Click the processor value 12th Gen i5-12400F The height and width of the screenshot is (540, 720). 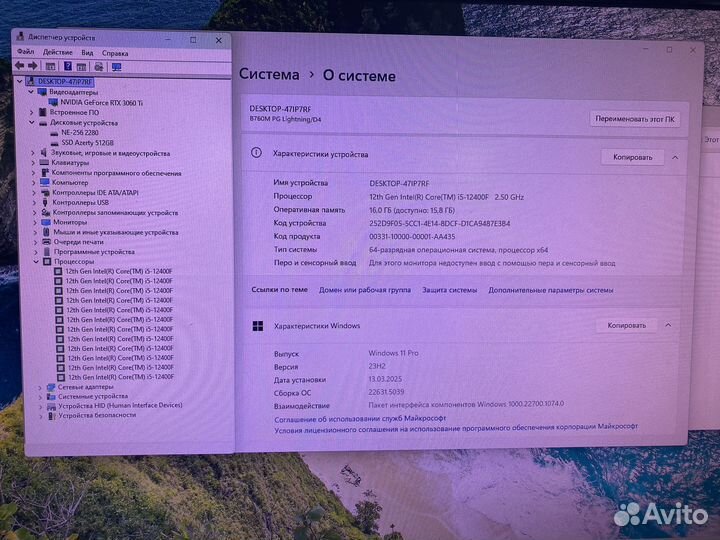click(x=446, y=197)
